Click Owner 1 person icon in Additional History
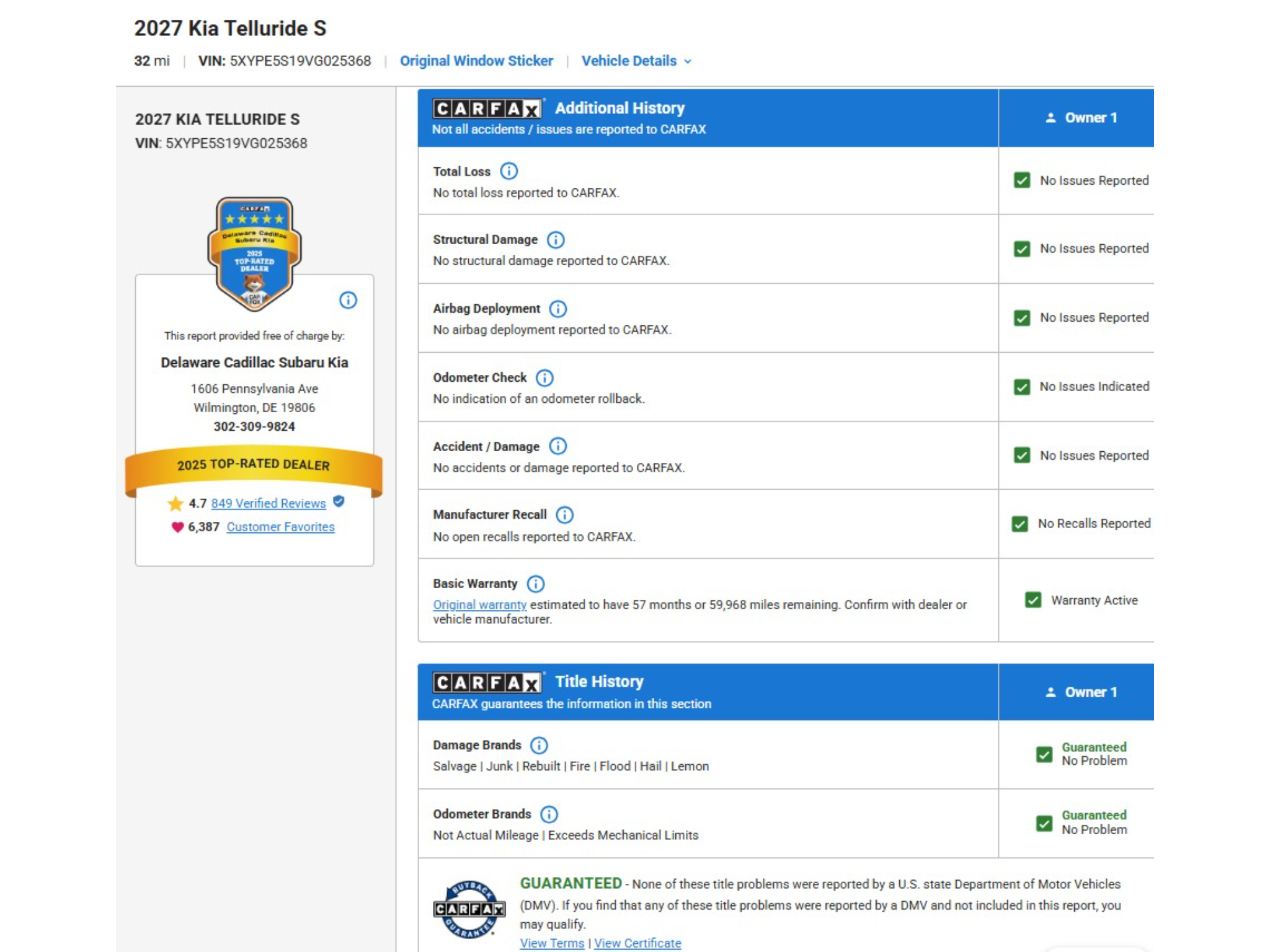Image resolution: width=1270 pixels, height=952 pixels. (x=1050, y=118)
